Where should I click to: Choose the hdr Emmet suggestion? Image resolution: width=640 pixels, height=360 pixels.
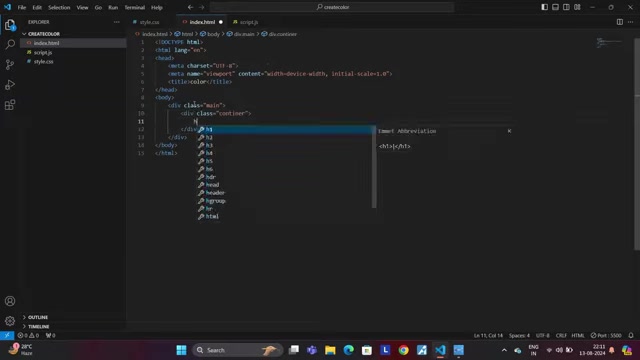point(285,177)
